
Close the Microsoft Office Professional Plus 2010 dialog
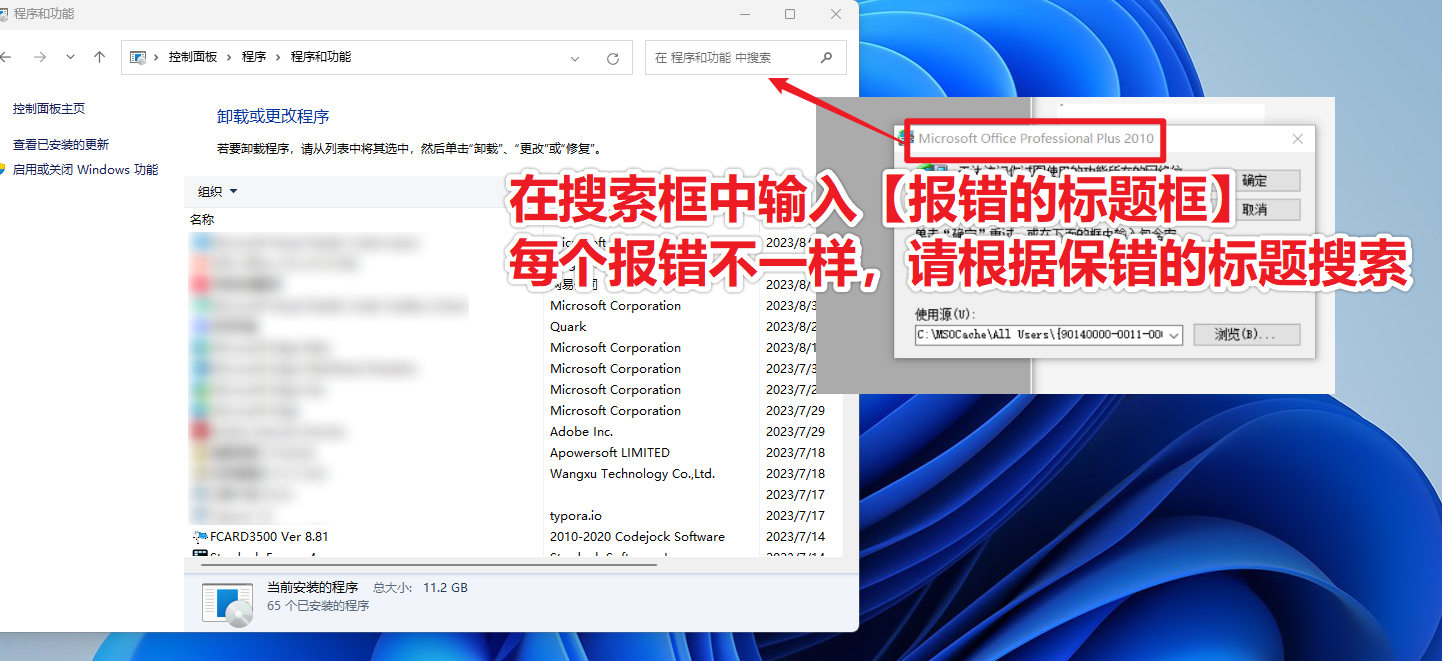pyautogui.click(x=1298, y=139)
